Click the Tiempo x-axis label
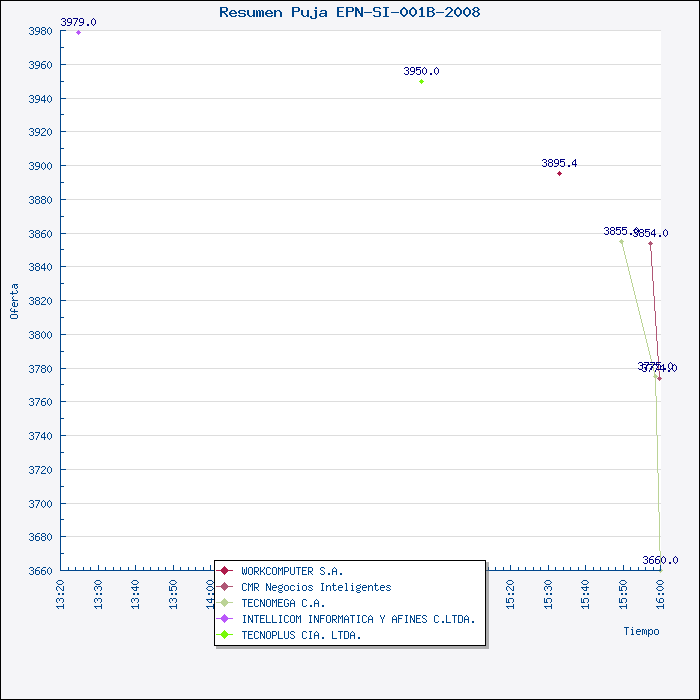 641,631
